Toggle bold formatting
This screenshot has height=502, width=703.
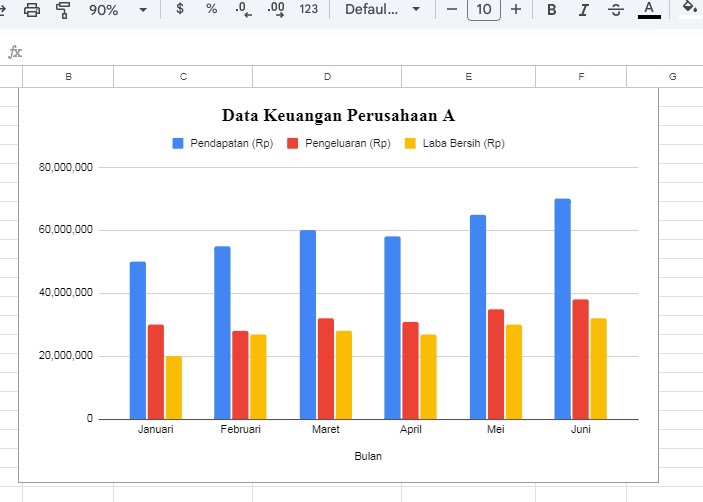pyautogui.click(x=552, y=9)
